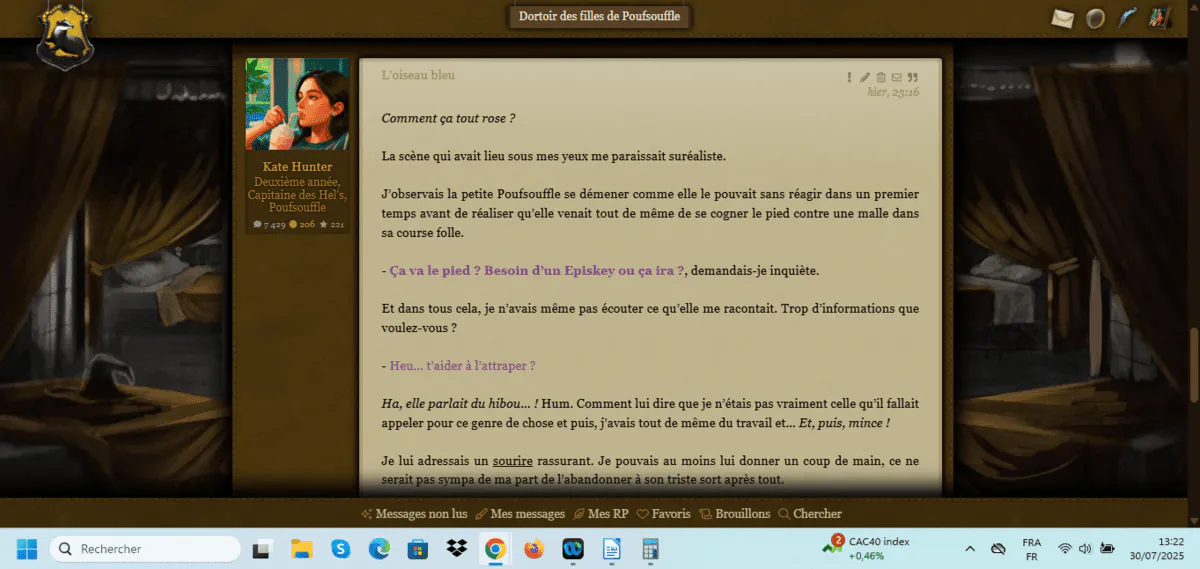
Task: Click the 206 gold coin stat
Action: click(x=302, y=225)
